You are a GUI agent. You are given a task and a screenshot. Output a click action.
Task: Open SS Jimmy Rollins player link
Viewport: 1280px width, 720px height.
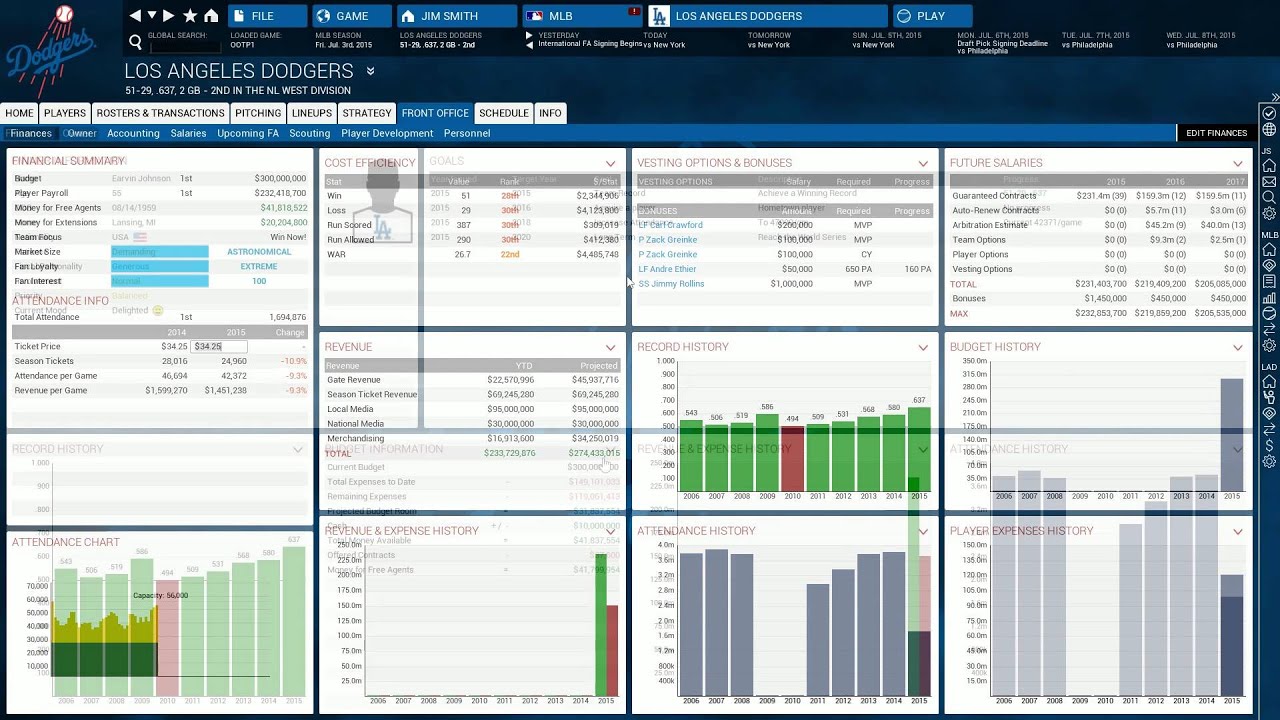click(672, 284)
